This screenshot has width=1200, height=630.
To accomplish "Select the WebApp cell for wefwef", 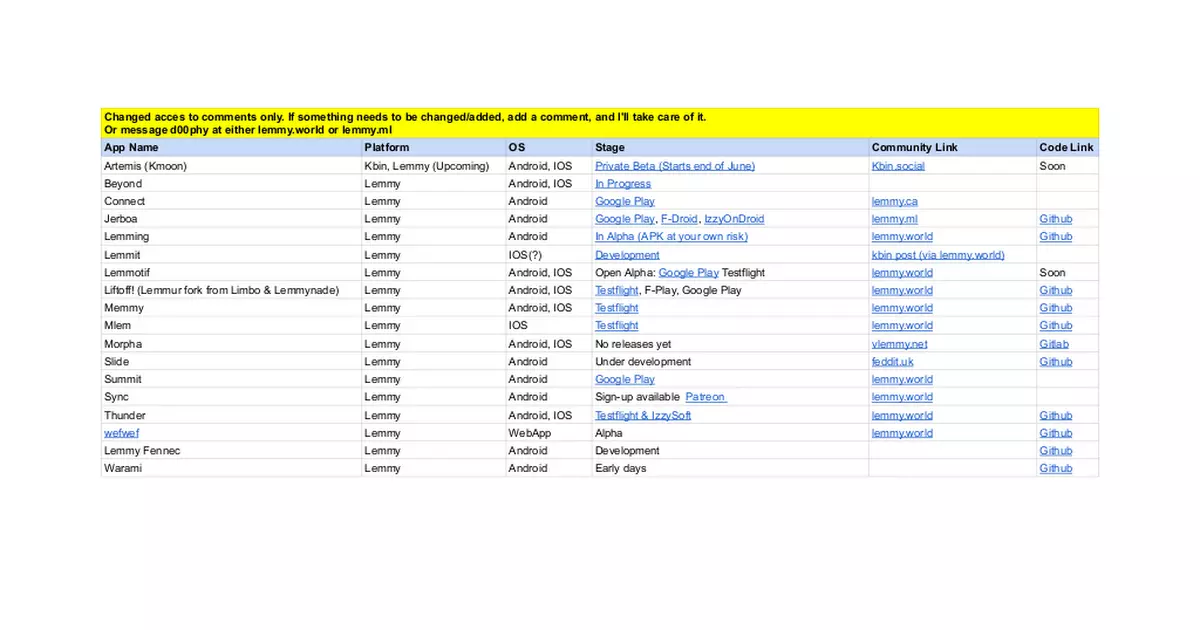I will pos(548,433).
